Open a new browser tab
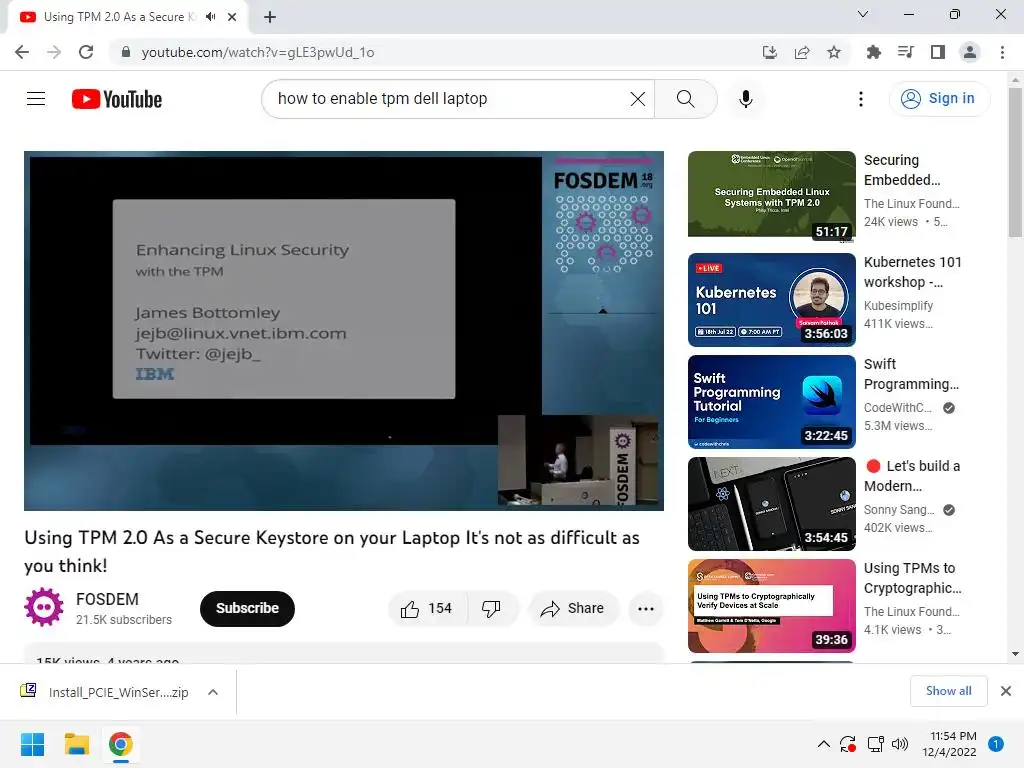Screen dimensions: 1024x768 (270, 17)
